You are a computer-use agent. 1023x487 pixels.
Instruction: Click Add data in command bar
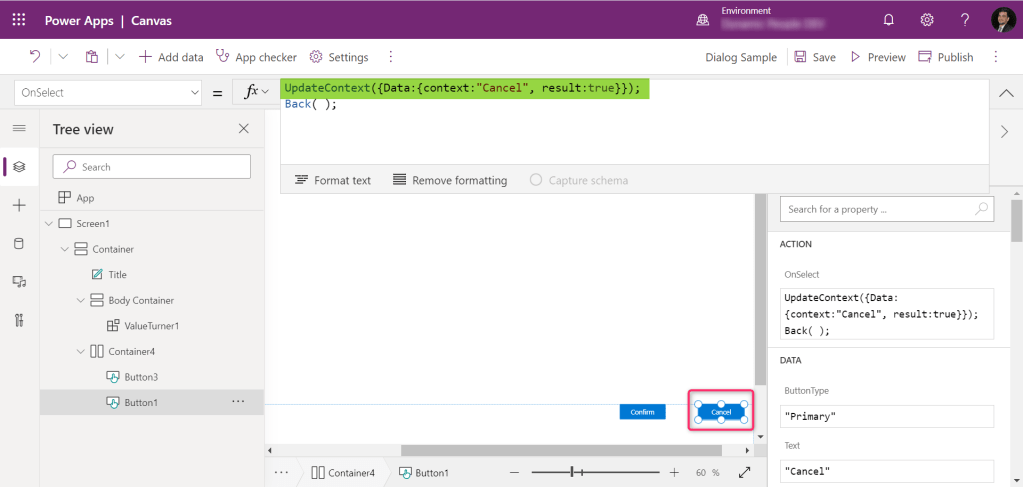(x=171, y=57)
